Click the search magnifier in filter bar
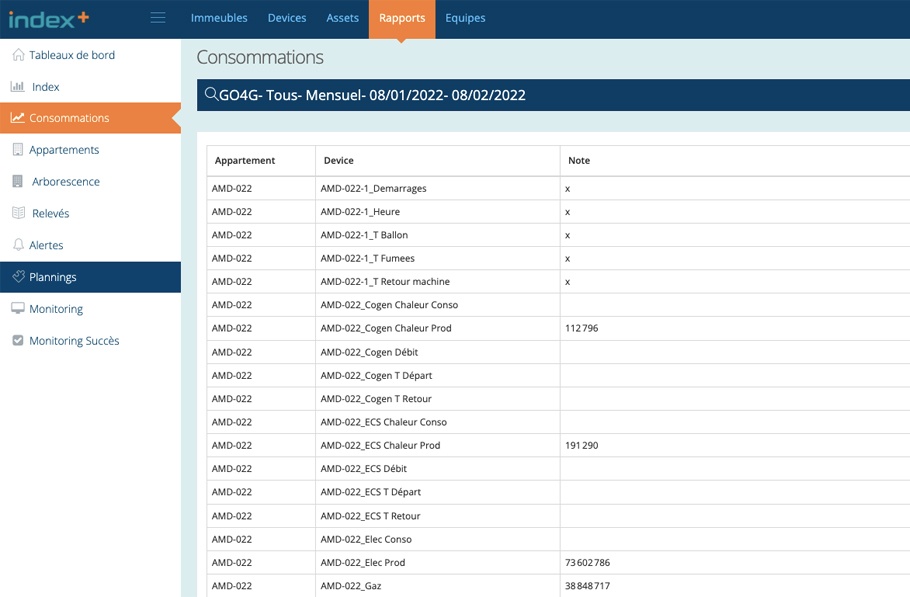Image resolution: width=910 pixels, height=597 pixels. click(211, 95)
